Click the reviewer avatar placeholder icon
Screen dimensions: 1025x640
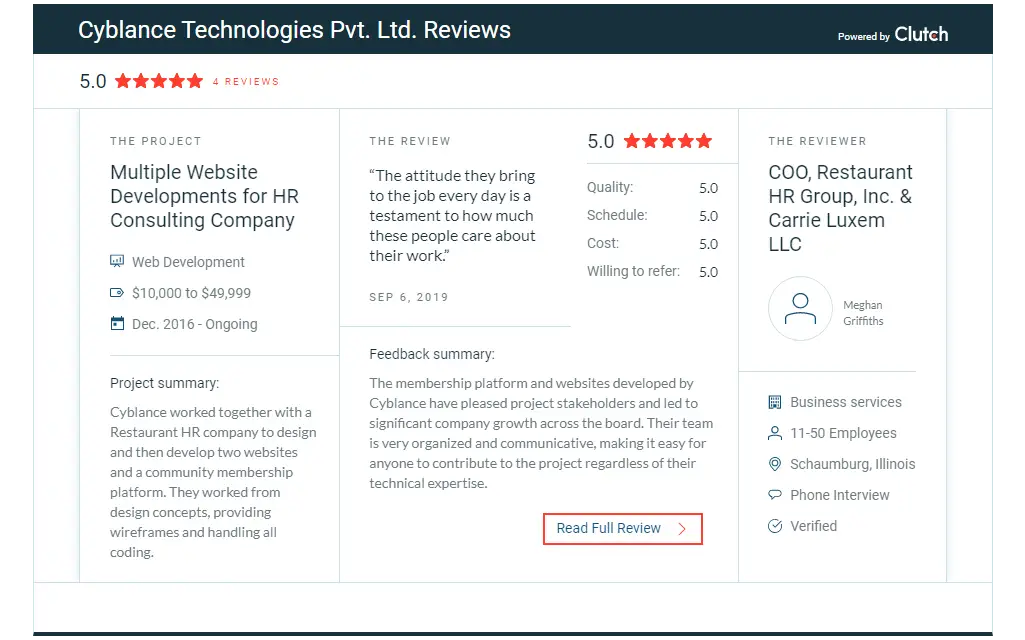click(x=800, y=309)
